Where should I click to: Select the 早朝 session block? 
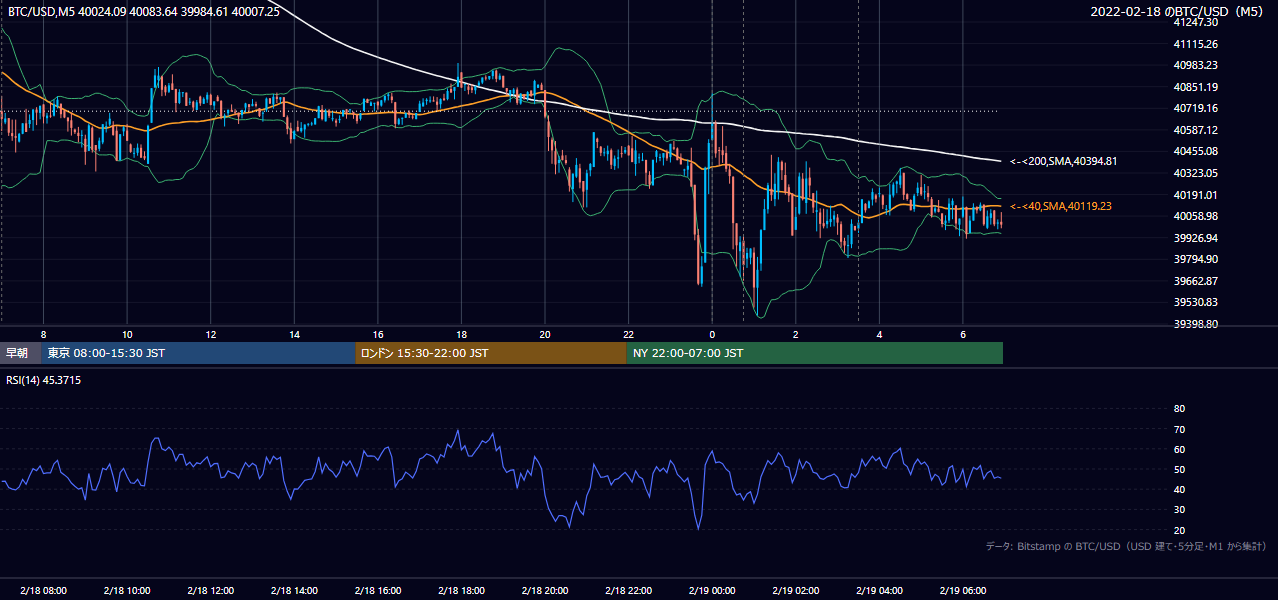[20, 353]
